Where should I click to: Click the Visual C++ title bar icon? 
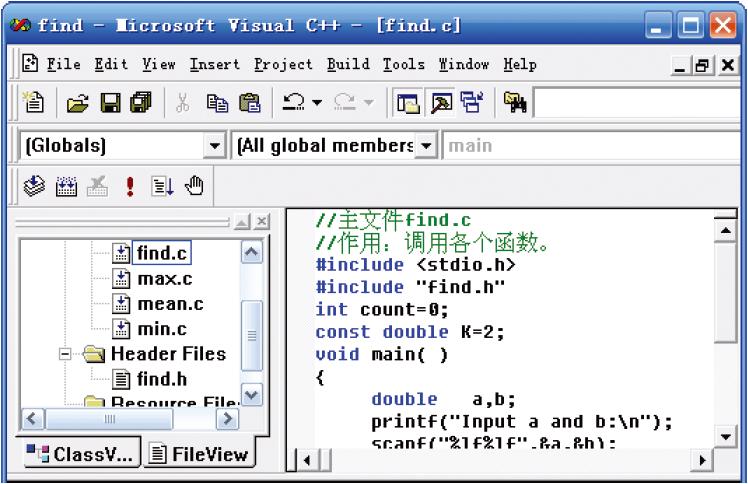(20, 25)
